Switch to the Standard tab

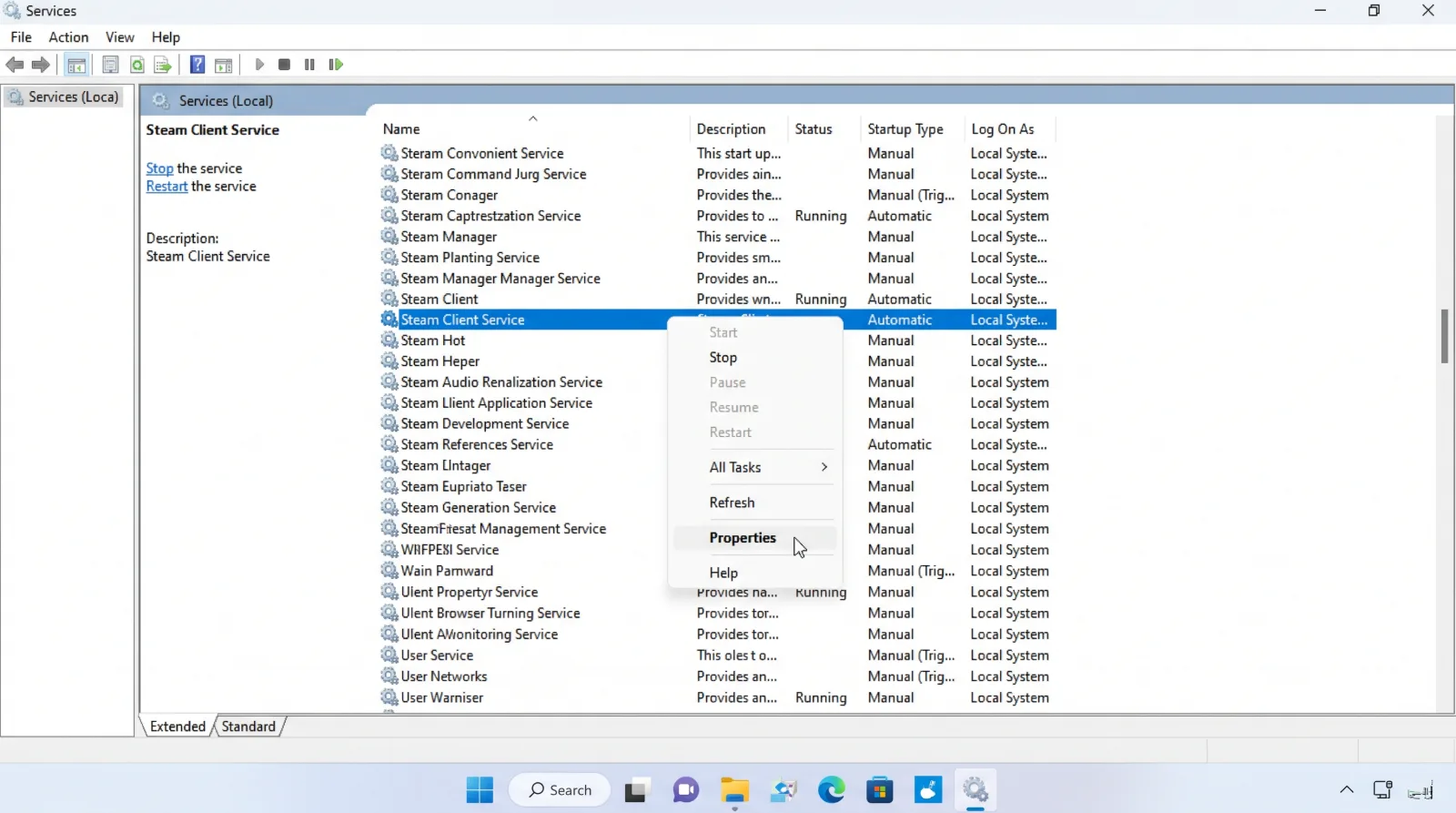click(x=248, y=727)
